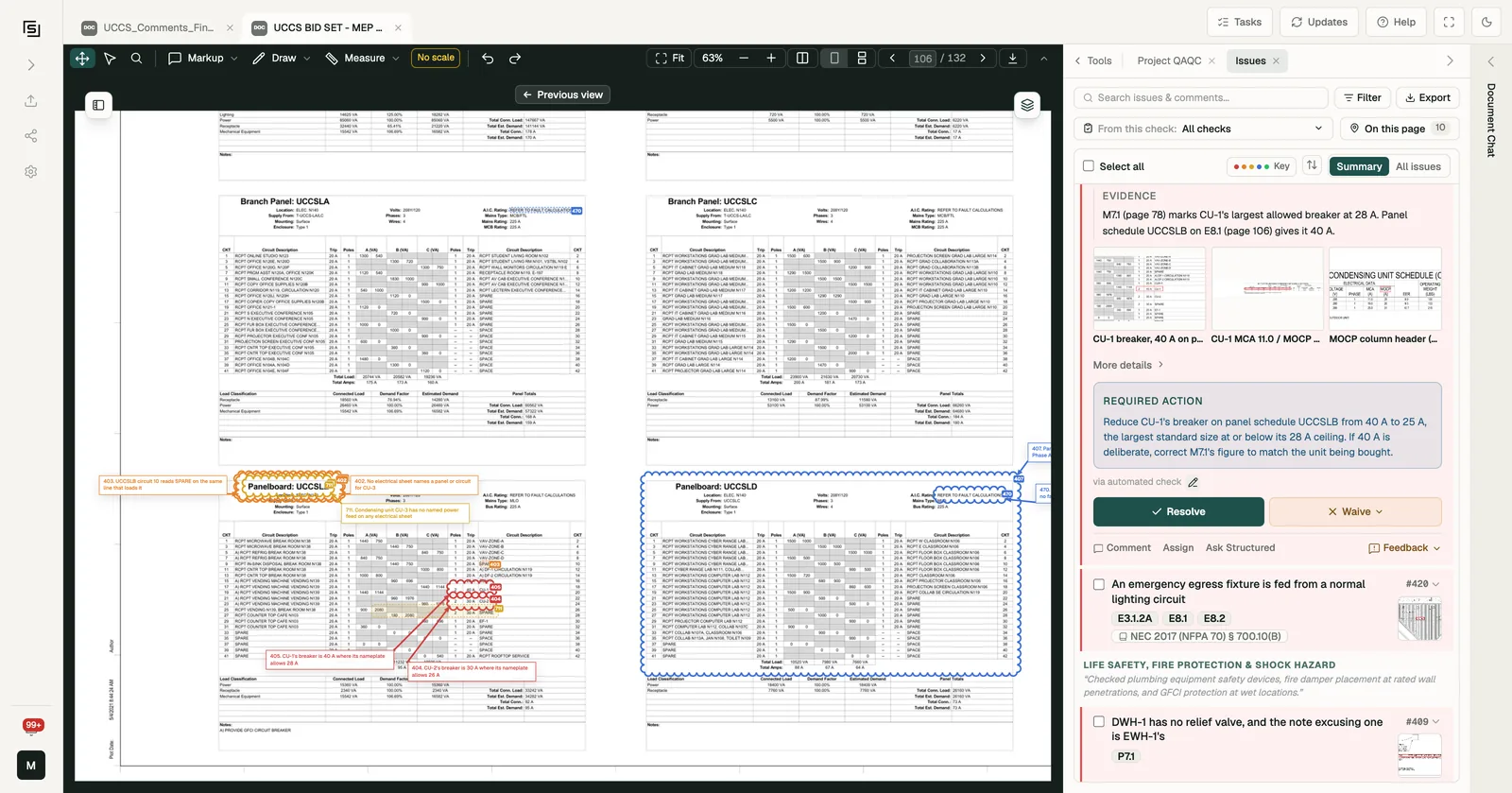Go to the next page
The height and width of the screenshot is (793, 1512).
[983, 58]
